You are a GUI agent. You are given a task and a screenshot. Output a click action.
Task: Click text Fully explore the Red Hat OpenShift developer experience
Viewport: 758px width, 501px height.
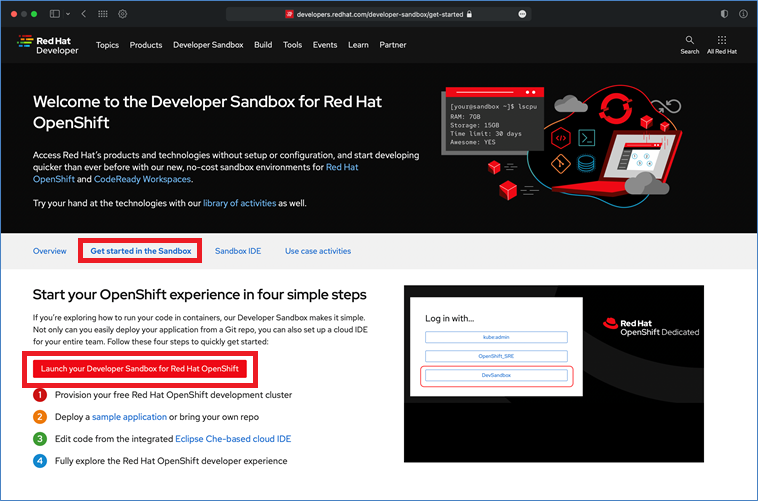coord(171,461)
